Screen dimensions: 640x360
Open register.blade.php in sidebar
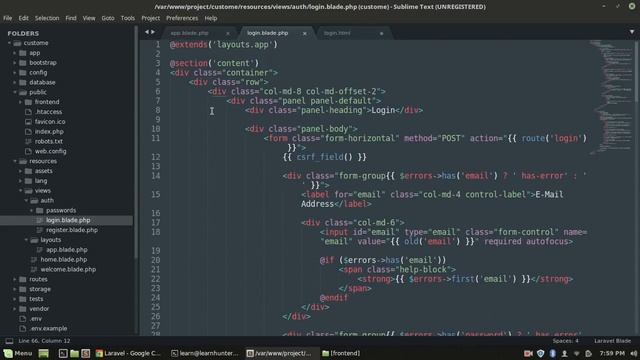[x=72, y=230]
